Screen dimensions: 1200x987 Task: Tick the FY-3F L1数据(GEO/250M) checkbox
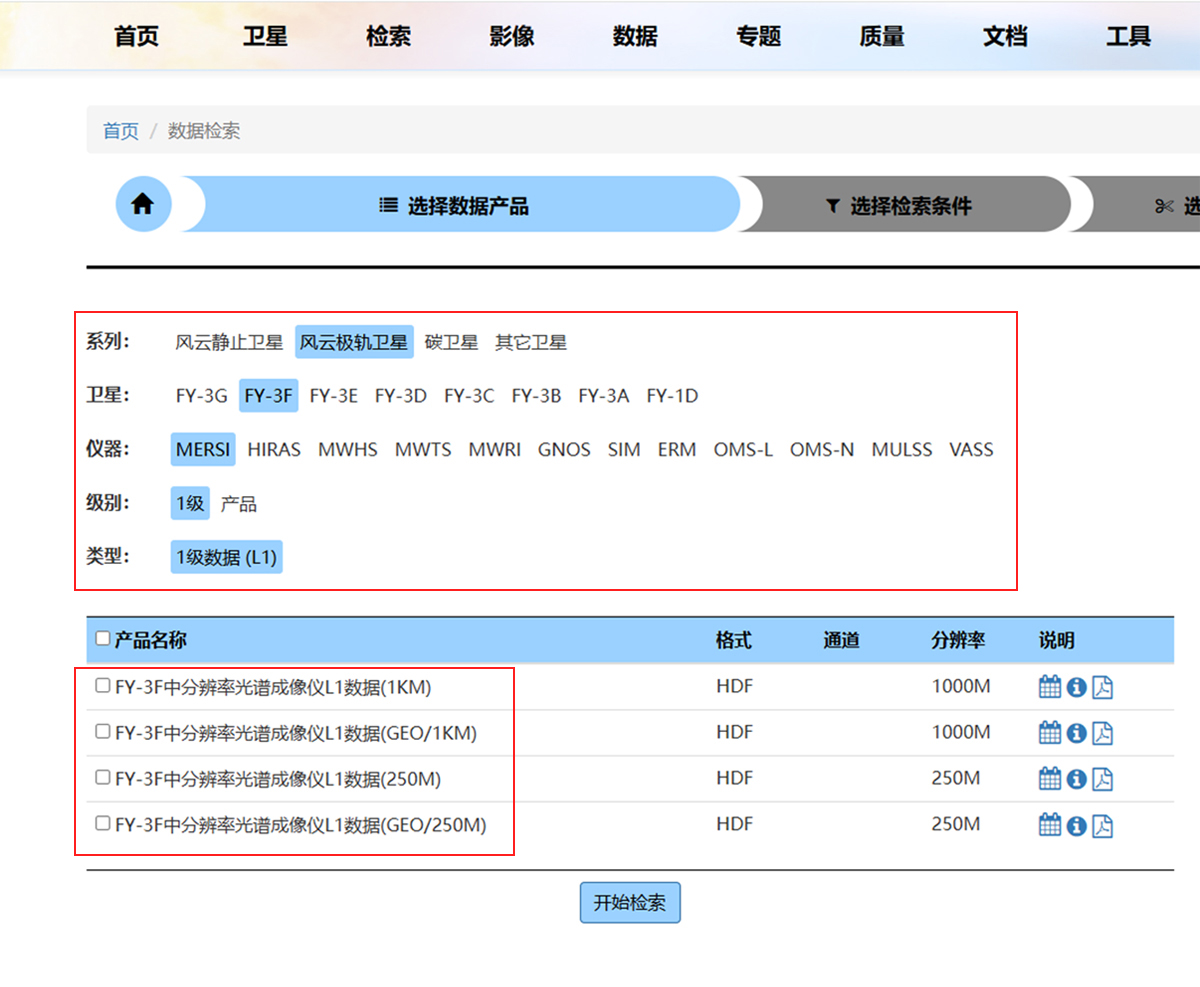pos(102,824)
